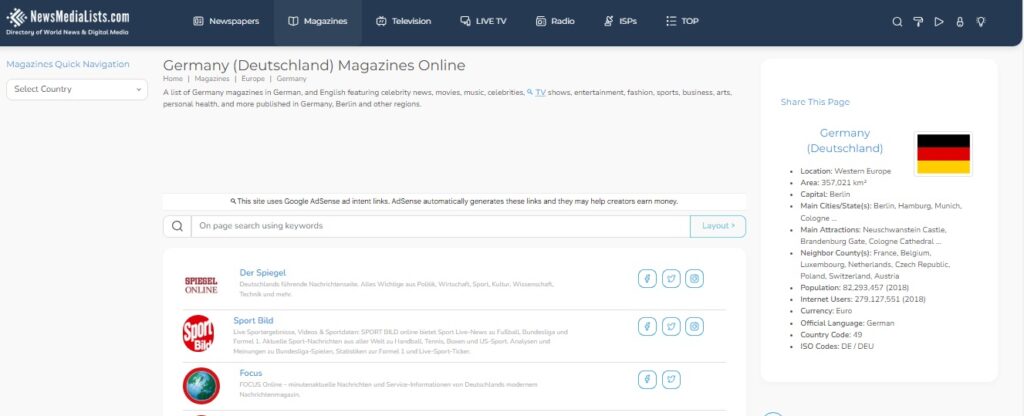This screenshot has width=1024, height=416.
Task: Open Focus magazine's Facebook icon
Action: tap(647, 379)
